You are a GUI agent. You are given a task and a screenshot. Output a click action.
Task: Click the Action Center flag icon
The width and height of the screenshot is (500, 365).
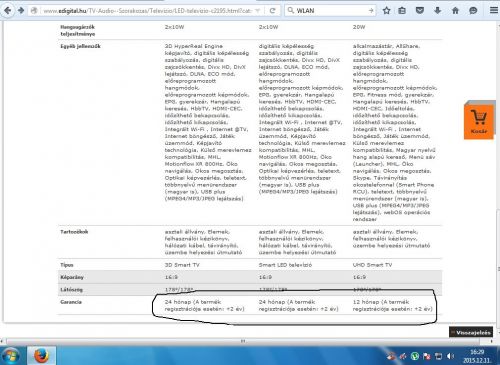[427, 356]
